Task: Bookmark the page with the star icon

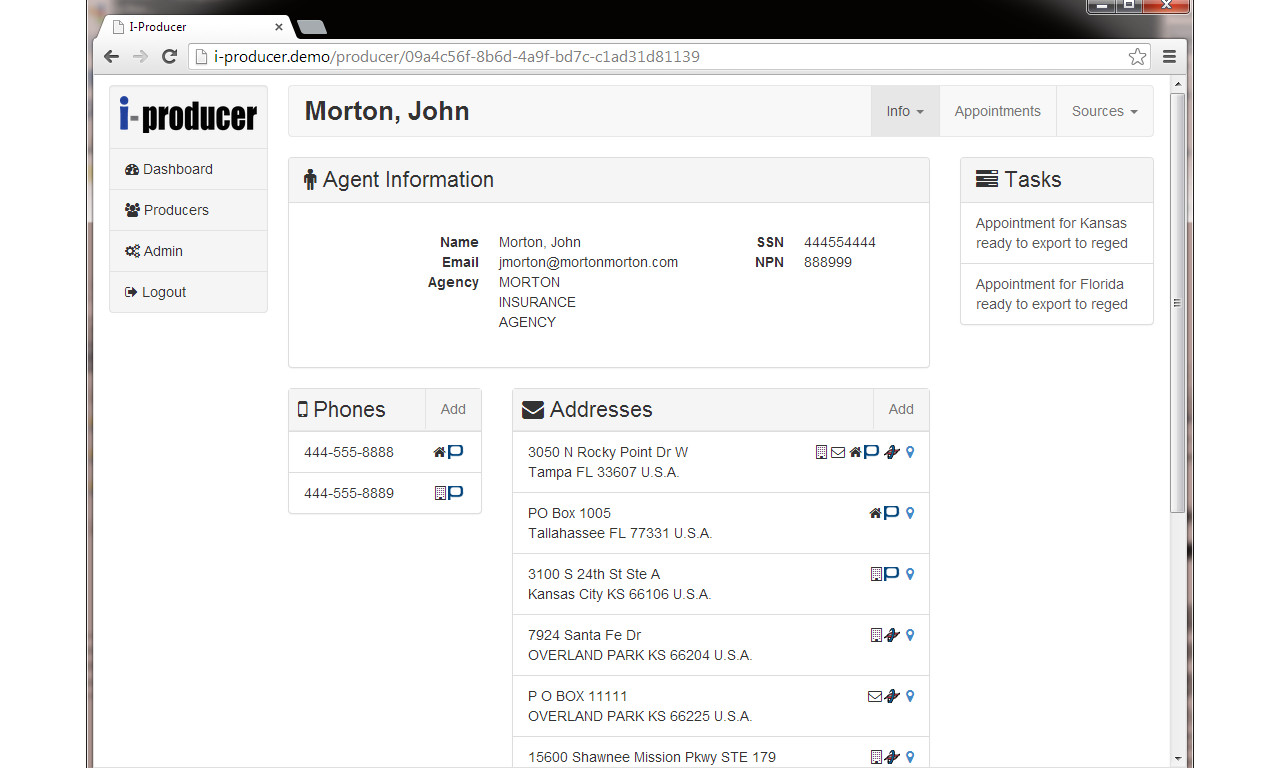Action: pos(1137,57)
